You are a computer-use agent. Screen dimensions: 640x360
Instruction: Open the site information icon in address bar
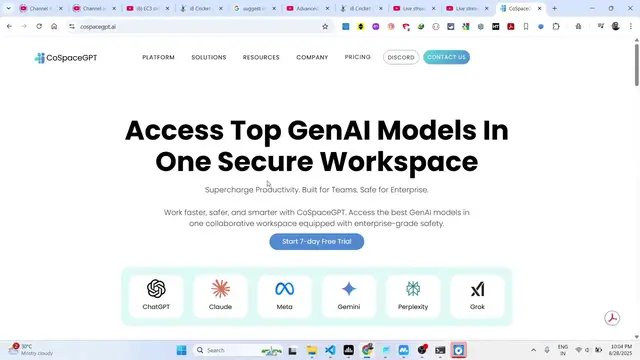click(x=72, y=27)
